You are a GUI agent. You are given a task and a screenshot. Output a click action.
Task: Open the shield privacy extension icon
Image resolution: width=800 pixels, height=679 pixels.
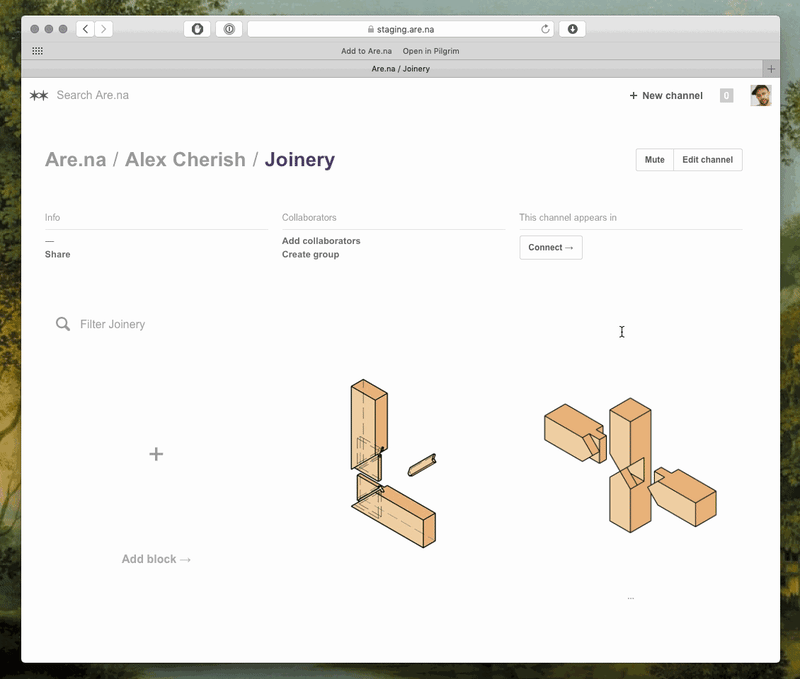[197, 29]
